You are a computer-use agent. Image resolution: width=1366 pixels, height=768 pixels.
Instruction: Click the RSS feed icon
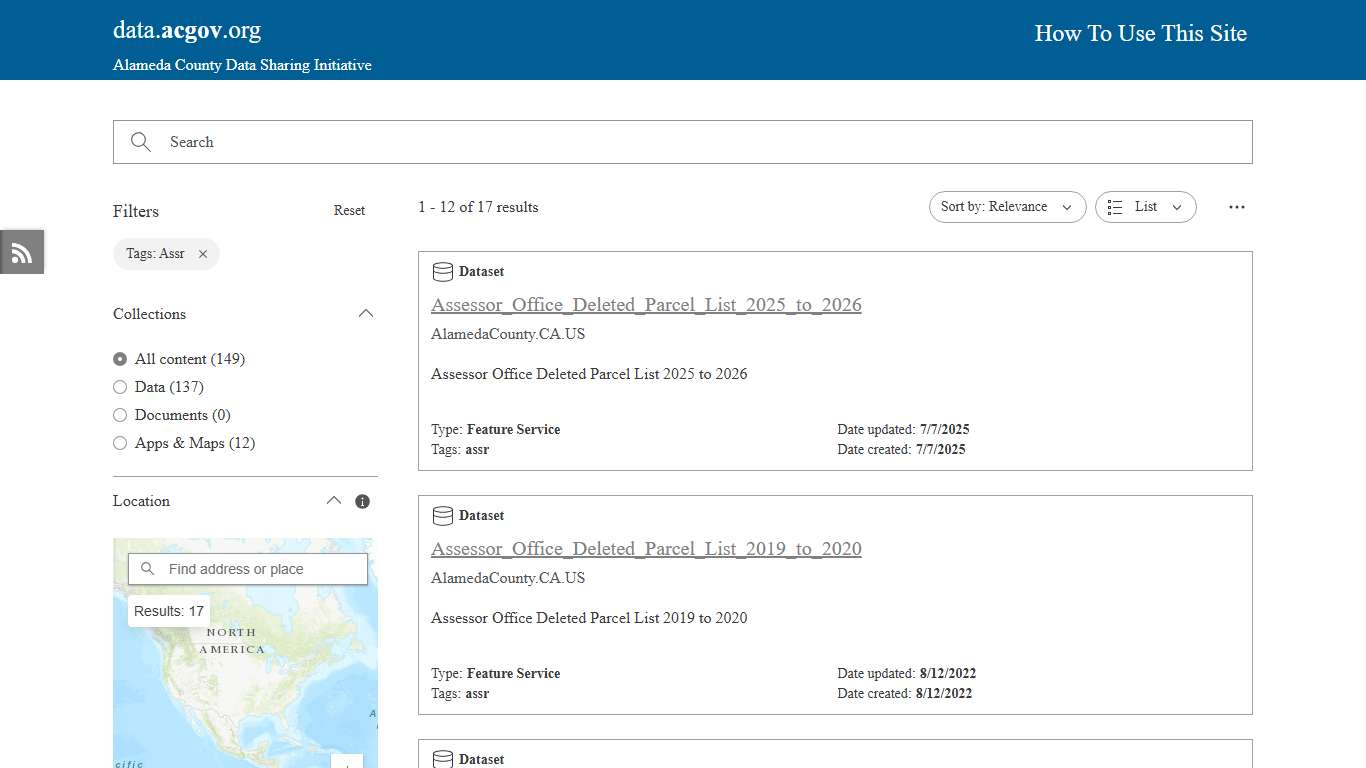click(x=21, y=252)
